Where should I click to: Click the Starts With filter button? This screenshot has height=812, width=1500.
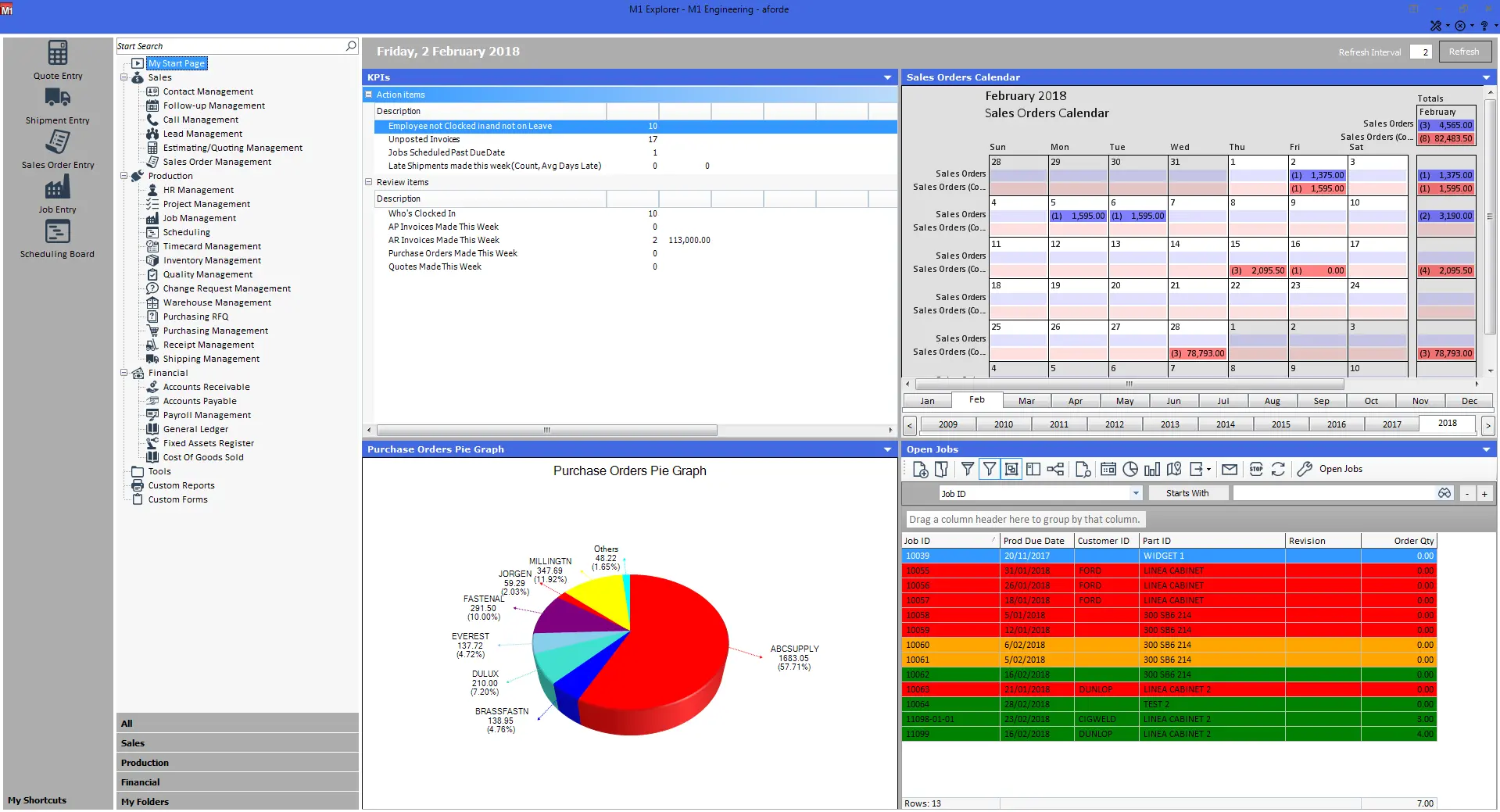[x=1187, y=493]
